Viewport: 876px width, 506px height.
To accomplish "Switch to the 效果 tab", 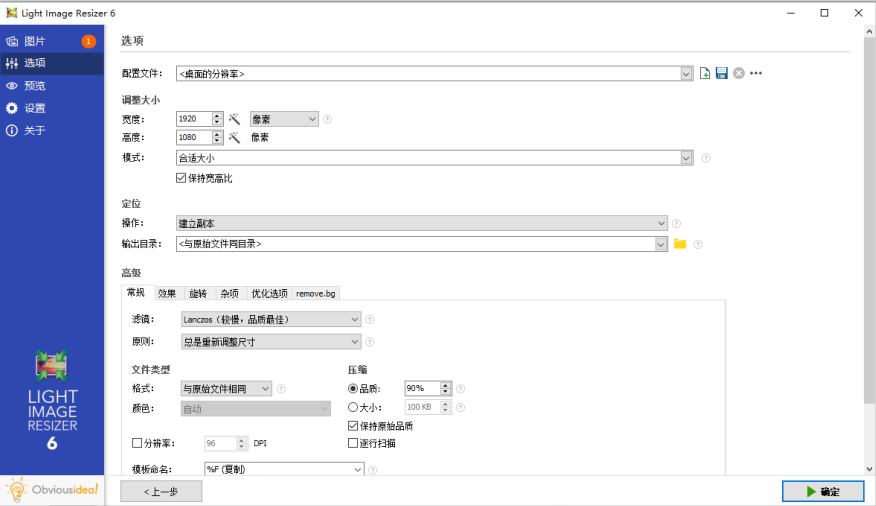I will tap(167, 294).
